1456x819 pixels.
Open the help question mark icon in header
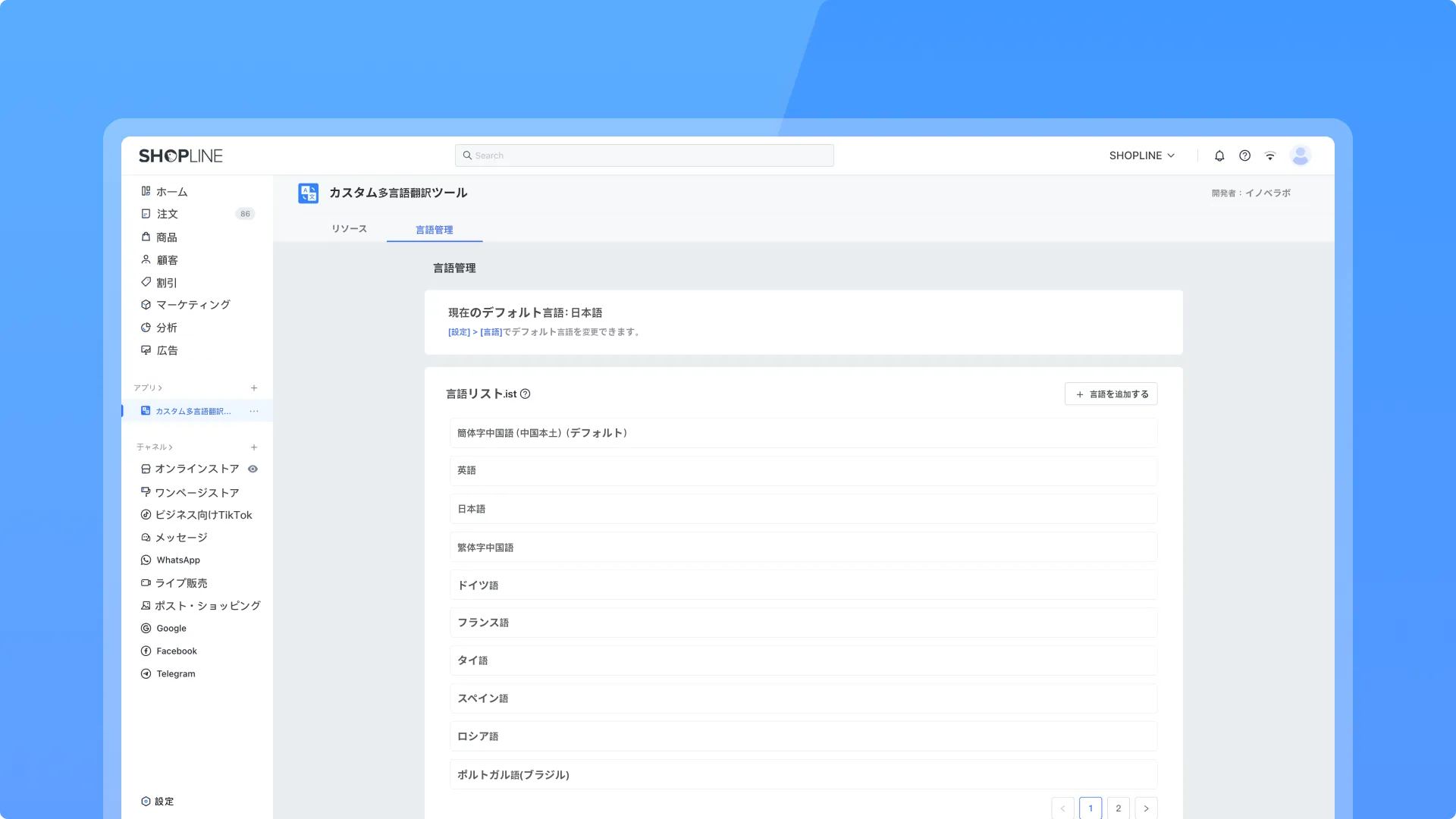pos(1244,155)
